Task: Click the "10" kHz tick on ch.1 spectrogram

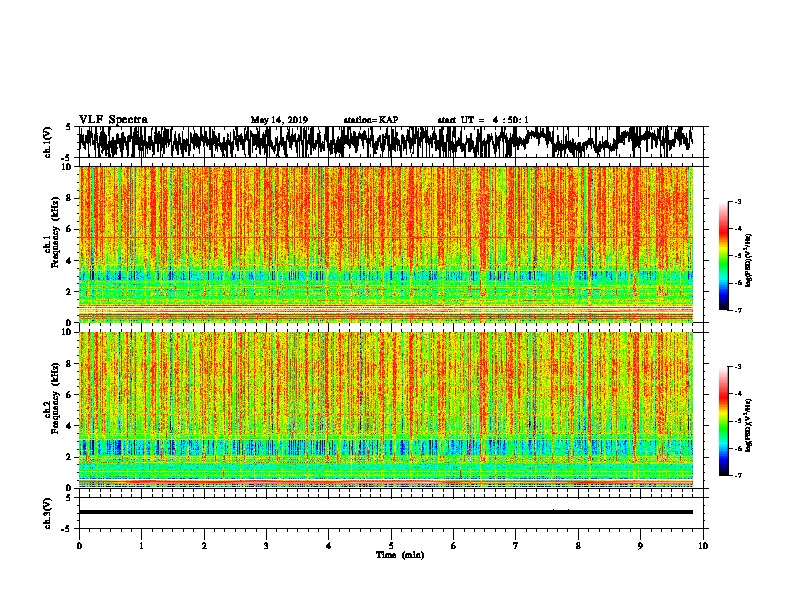Action: coord(67,167)
